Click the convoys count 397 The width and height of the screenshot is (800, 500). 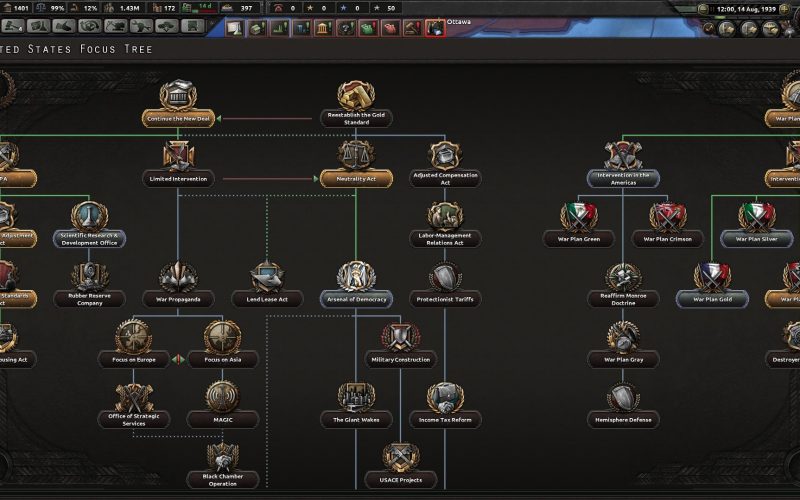pyautogui.click(x=240, y=8)
